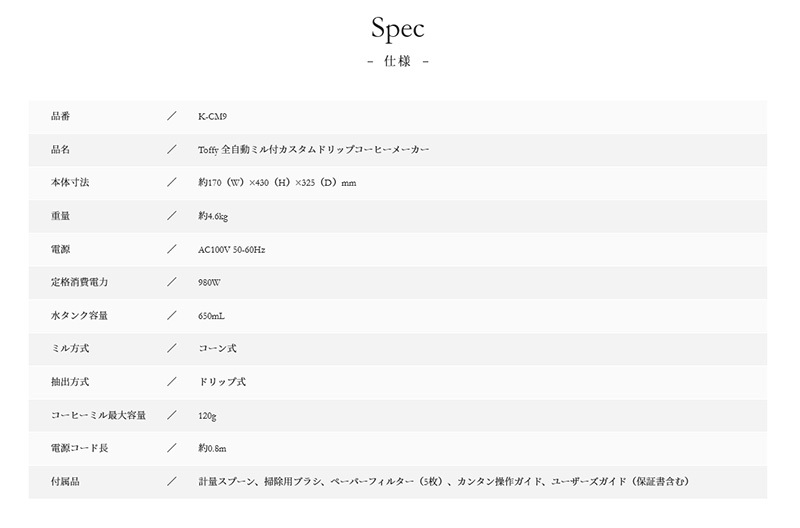Click the 品名 row label

(60, 149)
